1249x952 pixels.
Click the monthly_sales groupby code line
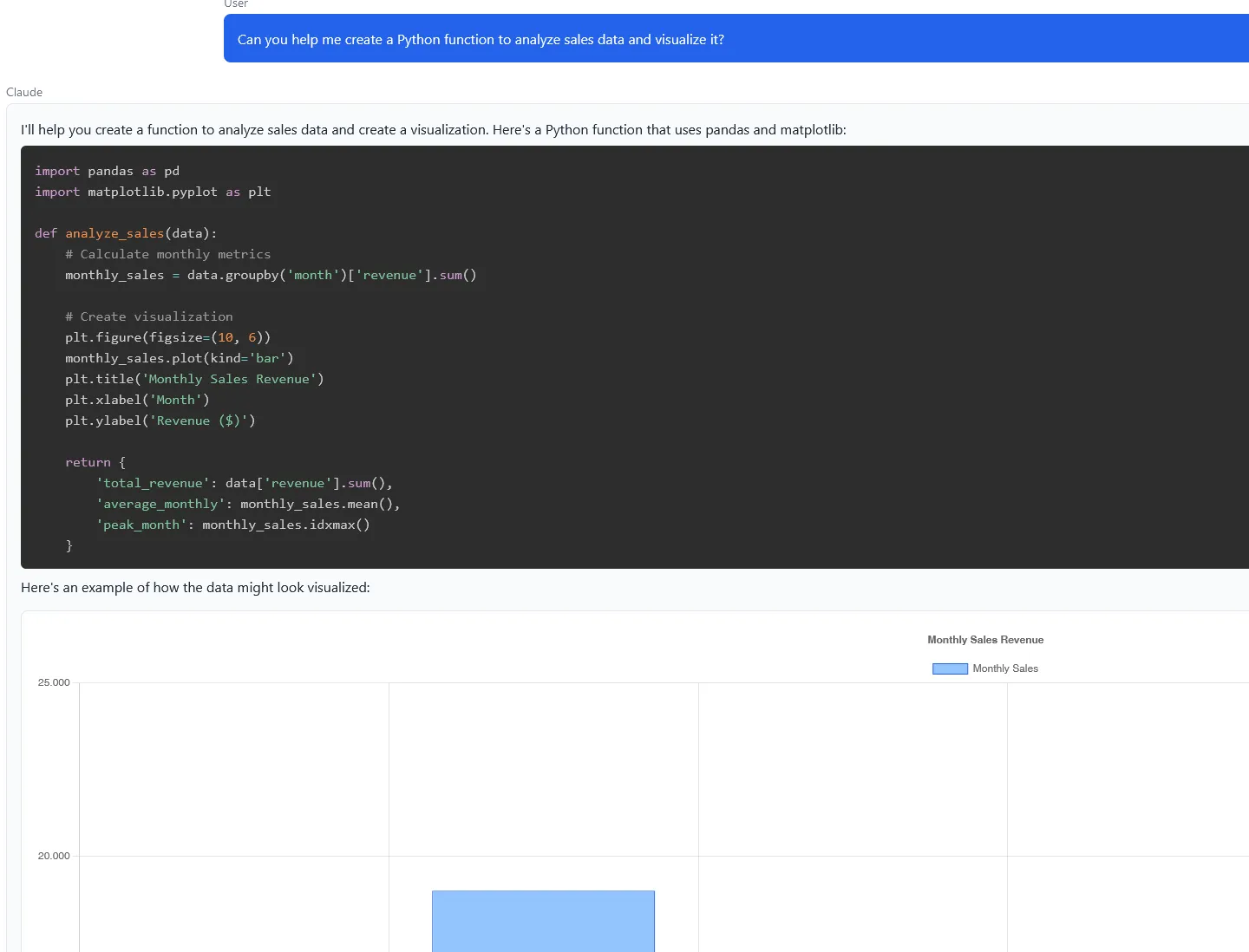click(271, 275)
